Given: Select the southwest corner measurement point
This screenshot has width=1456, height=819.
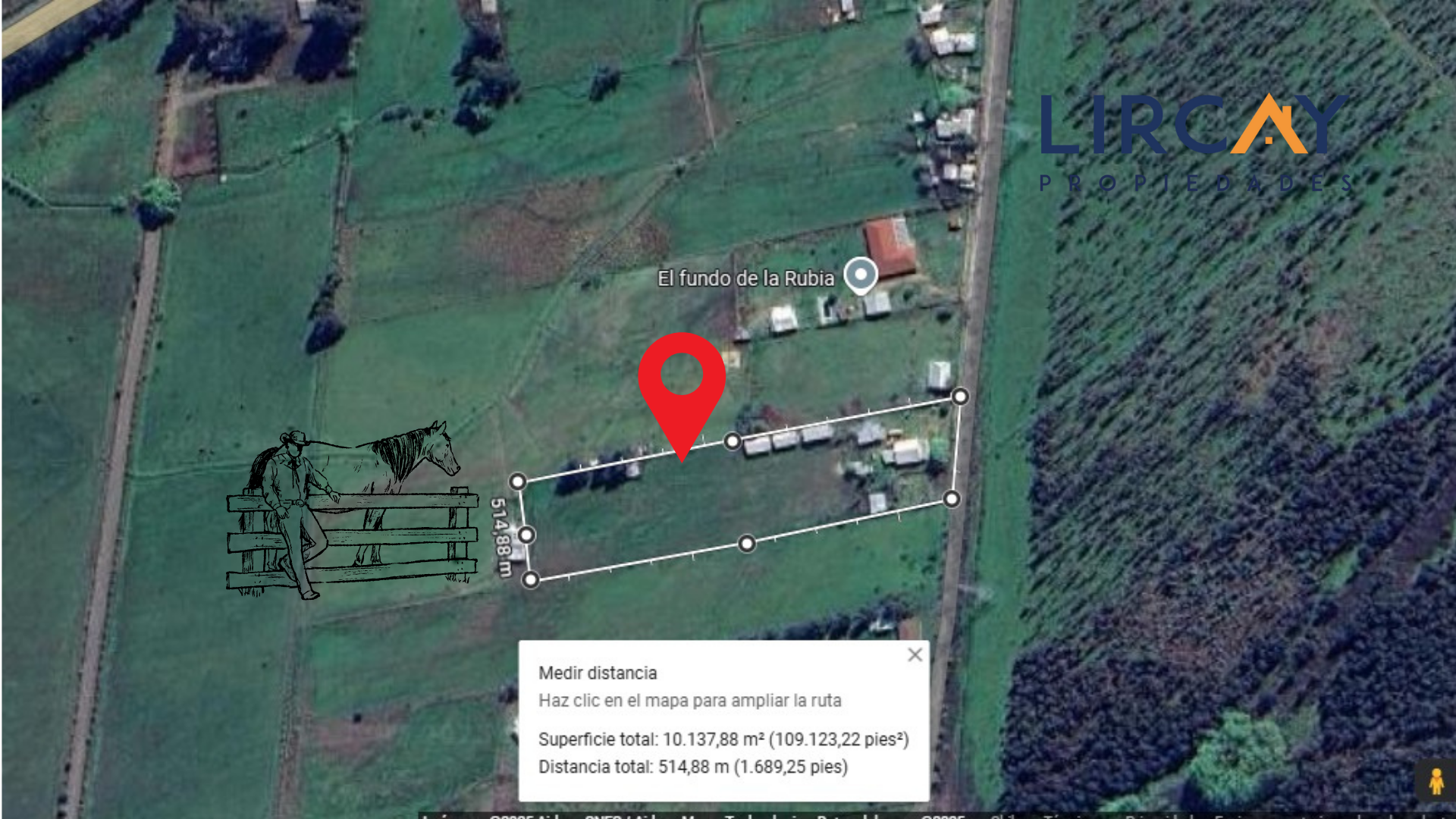Looking at the screenshot, I should 531,580.
